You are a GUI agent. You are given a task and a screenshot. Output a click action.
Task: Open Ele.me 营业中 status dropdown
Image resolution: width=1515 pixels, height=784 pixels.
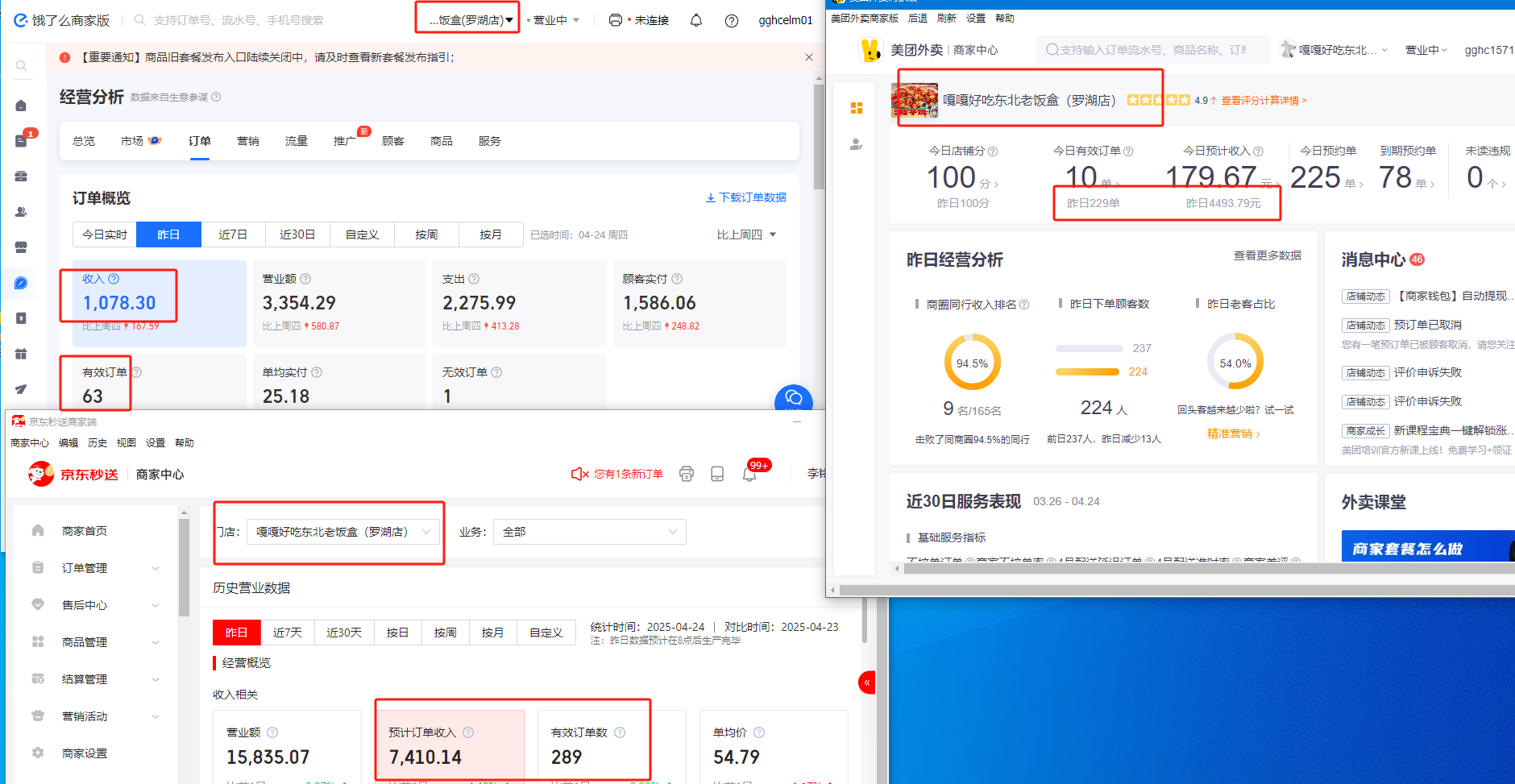point(554,20)
